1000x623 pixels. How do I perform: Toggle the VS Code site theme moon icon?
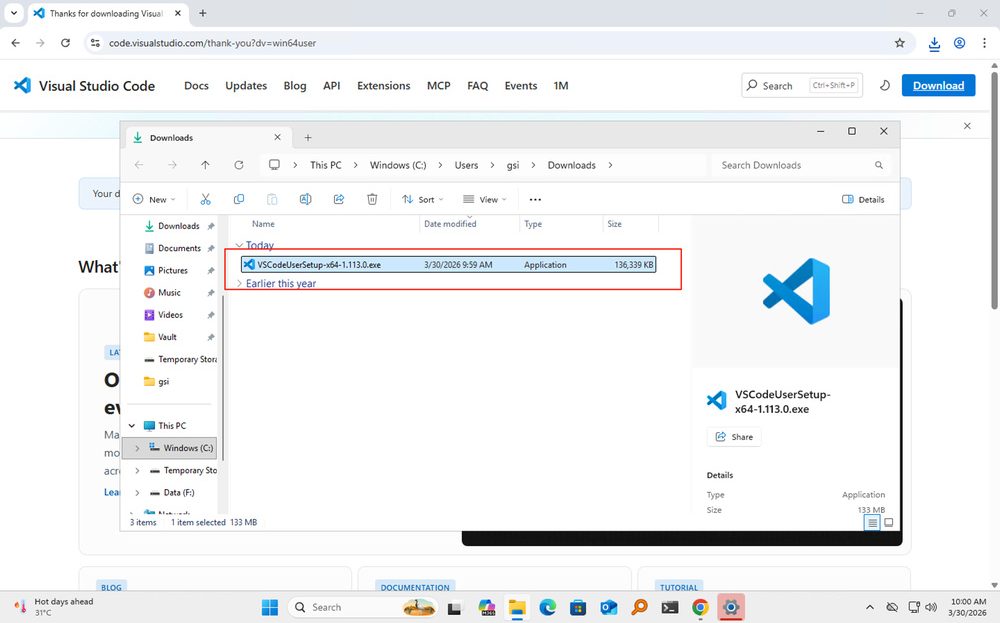pos(885,86)
